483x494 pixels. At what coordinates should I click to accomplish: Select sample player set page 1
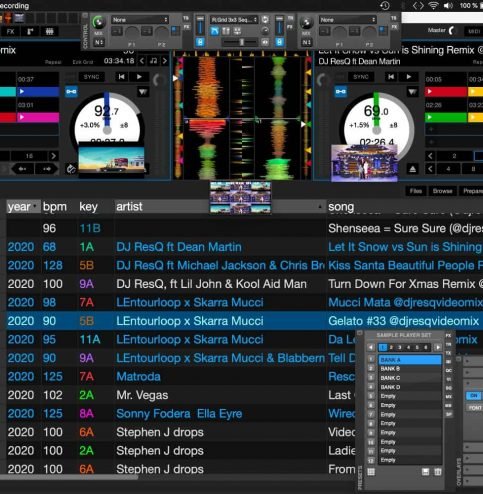pyautogui.click(x=383, y=347)
